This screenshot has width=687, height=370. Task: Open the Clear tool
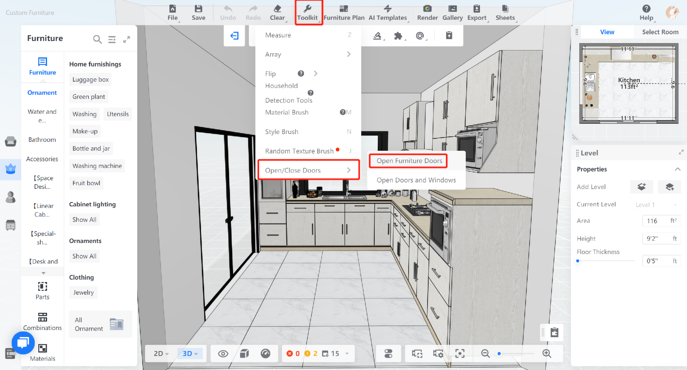277,13
